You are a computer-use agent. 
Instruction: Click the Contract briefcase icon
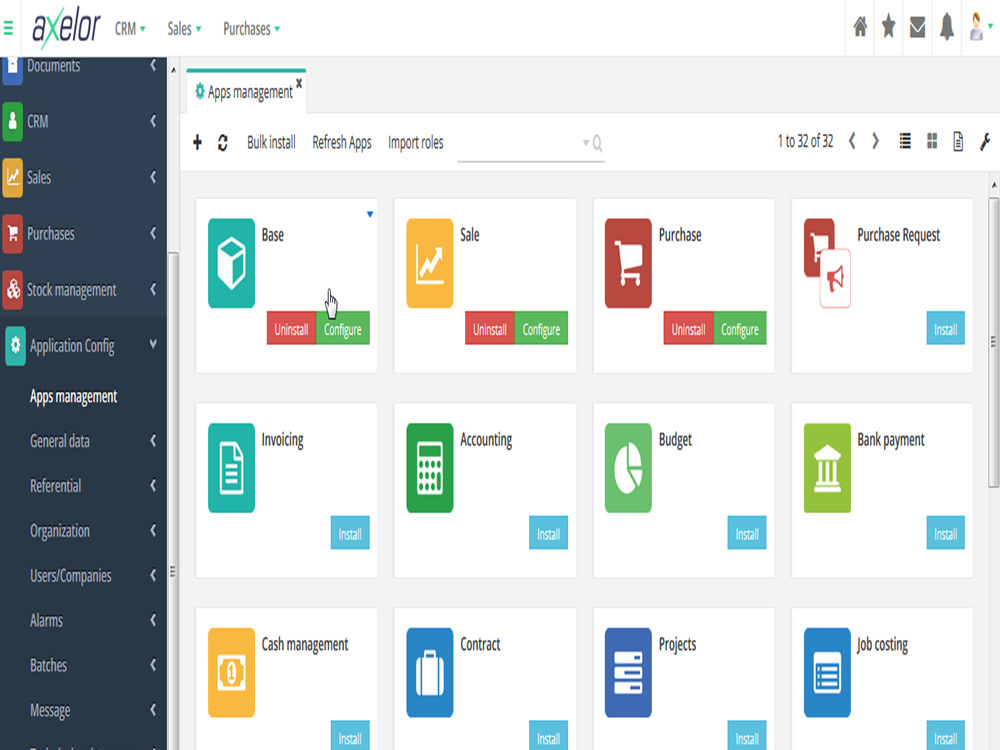430,672
